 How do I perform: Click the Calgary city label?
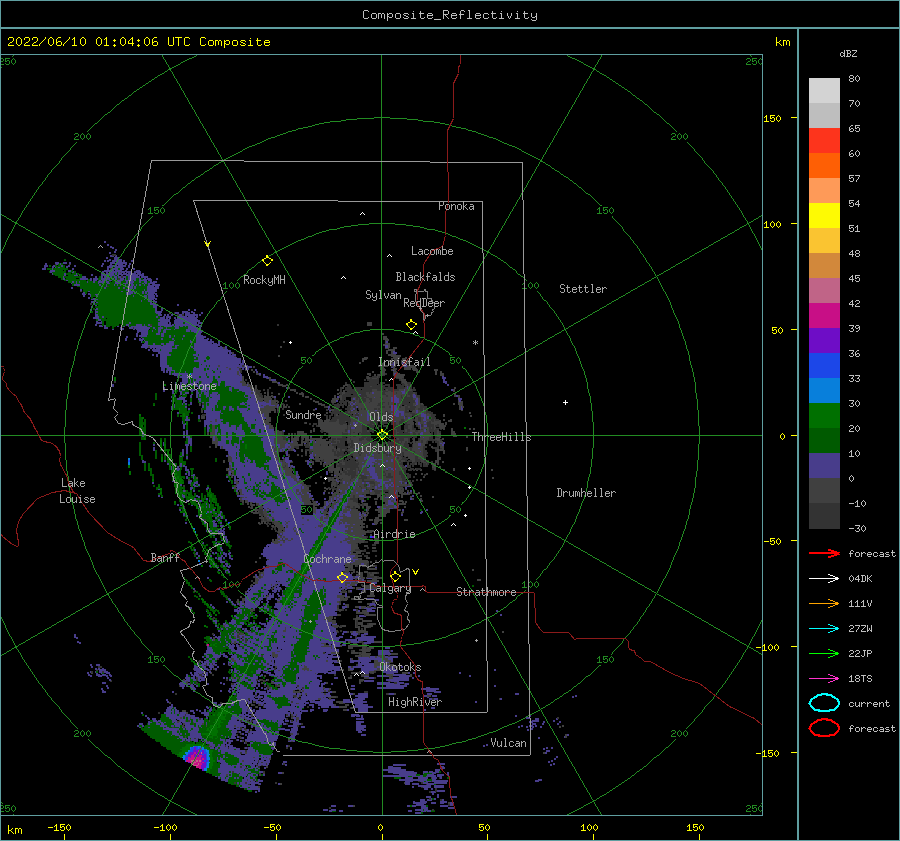coord(390,588)
